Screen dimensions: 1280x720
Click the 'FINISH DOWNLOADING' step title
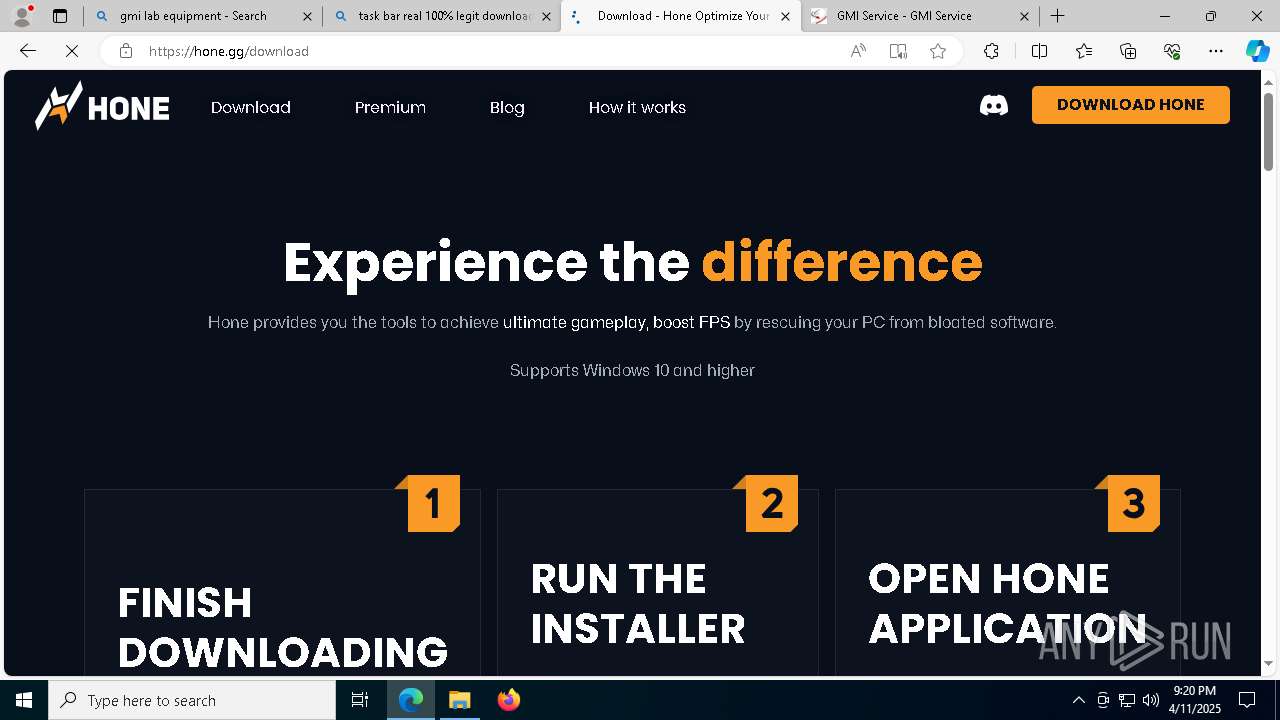[x=283, y=627]
